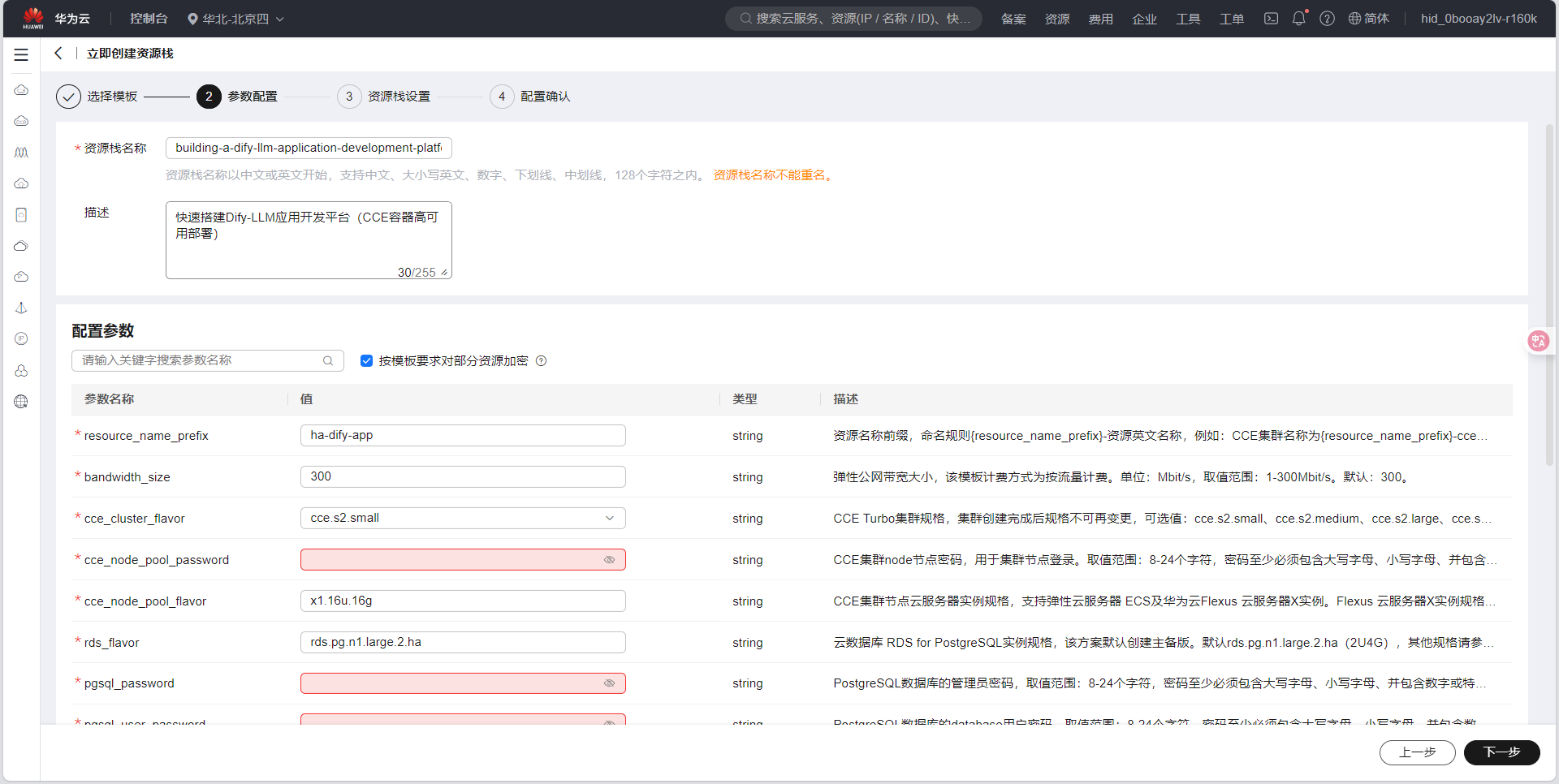Click the help question mark icon in header
Image resolution: width=1559 pixels, height=784 pixels.
[x=1327, y=18]
